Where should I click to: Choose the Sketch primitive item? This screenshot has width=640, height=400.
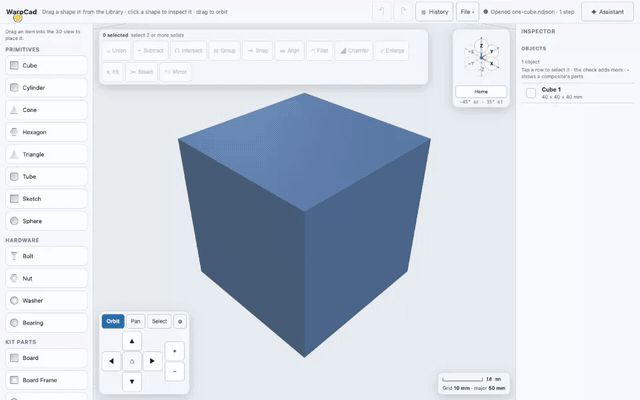point(46,199)
